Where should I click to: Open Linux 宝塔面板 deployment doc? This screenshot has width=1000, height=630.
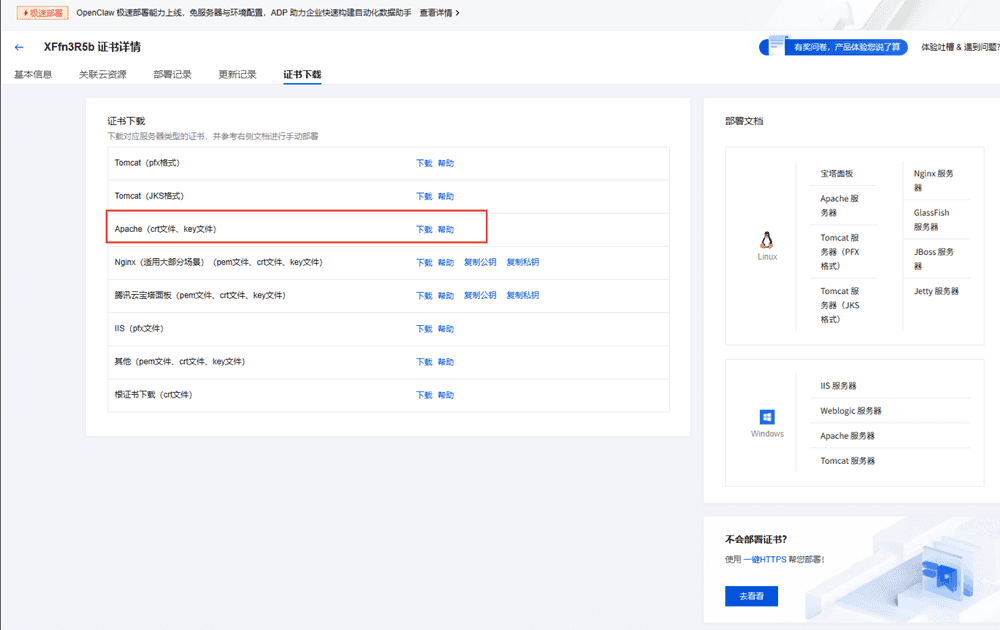point(837,173)
